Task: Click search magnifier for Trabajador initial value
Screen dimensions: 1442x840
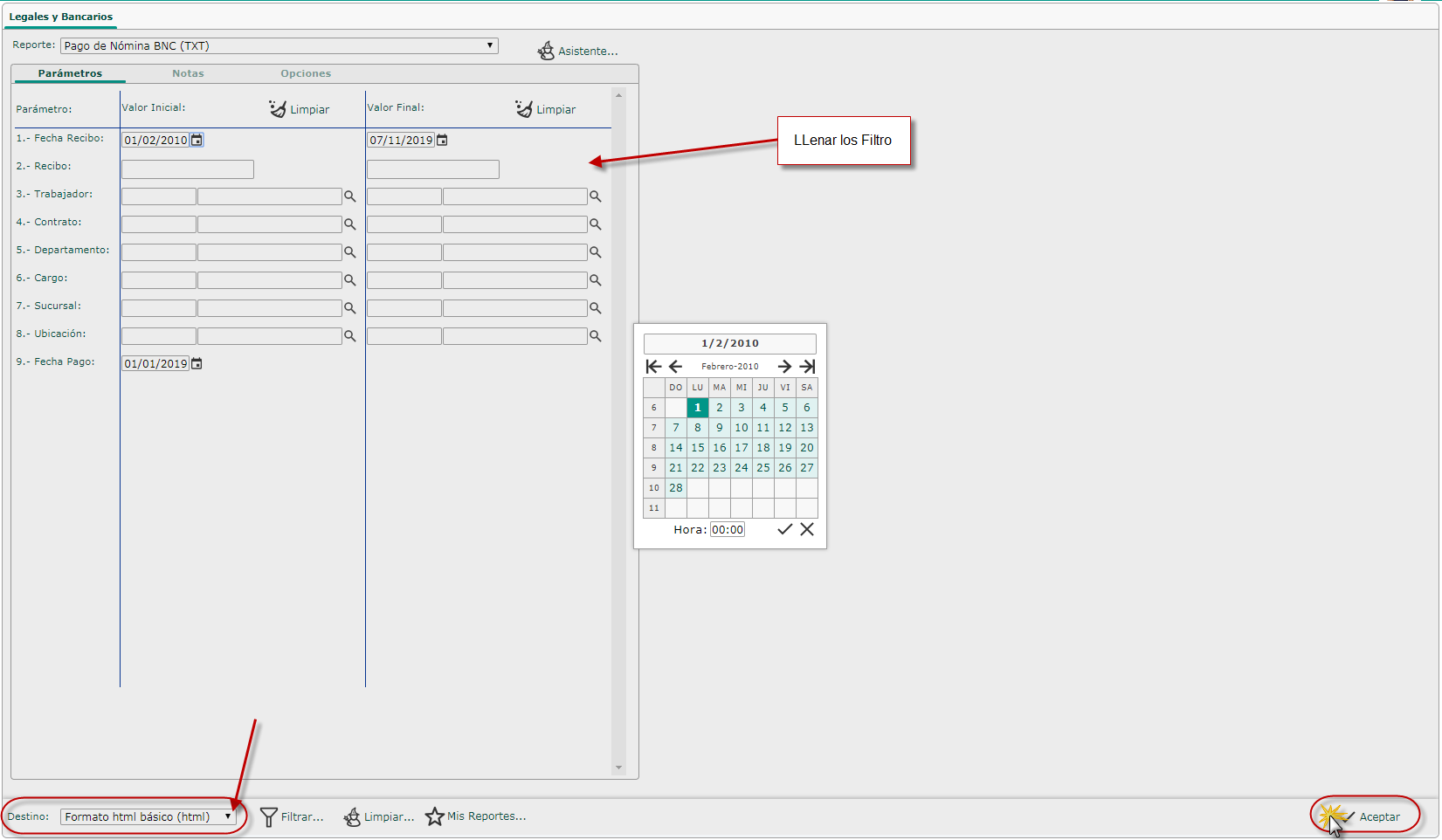Action: [349, 196]
